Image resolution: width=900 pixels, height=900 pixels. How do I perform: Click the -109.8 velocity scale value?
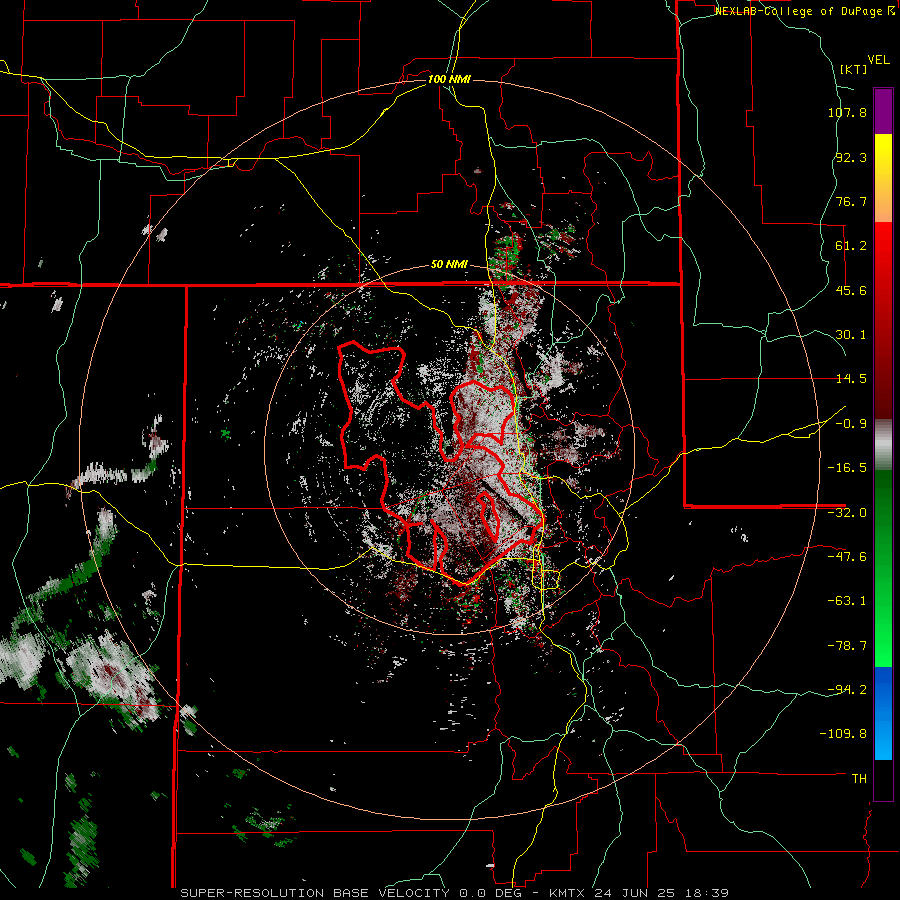pyautogui.click(x=844, y=734)
